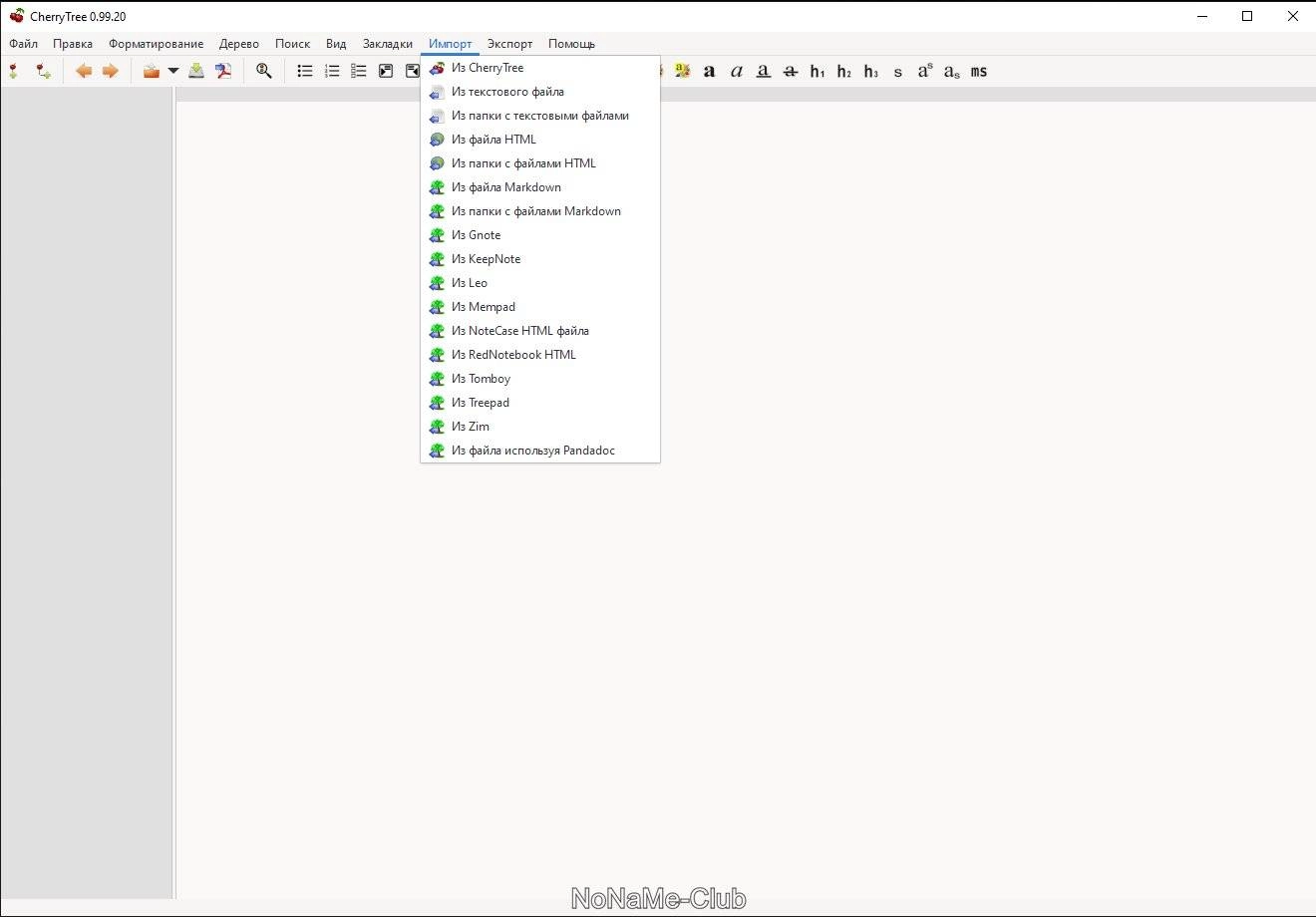Open the Экспорт menu
The height and width of the screenshot is (917, 1316).
(510, 44)
